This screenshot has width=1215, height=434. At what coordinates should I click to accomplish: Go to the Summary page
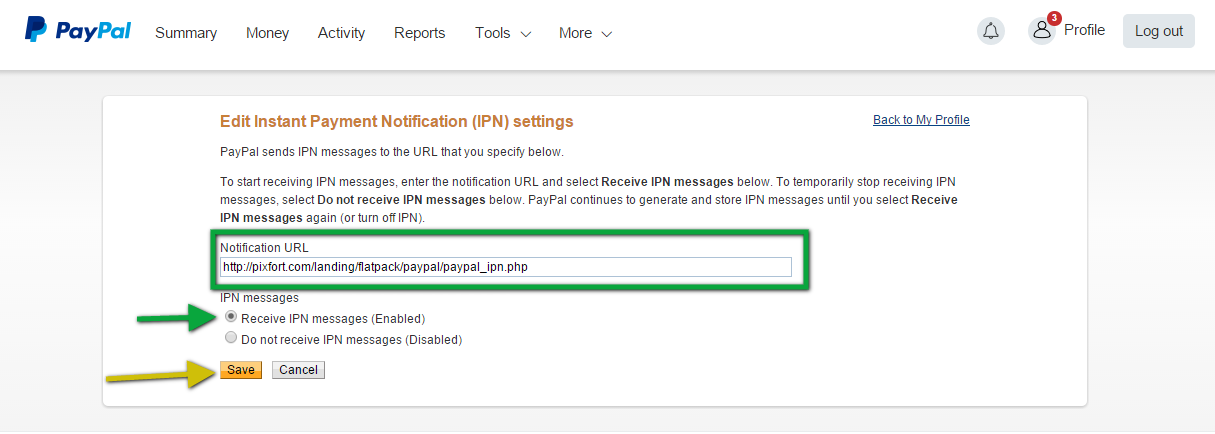click(186, 33)
